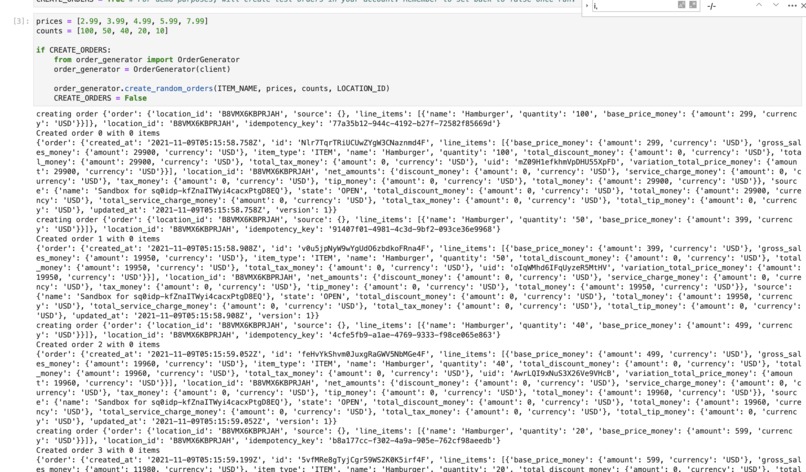Image resolution: width=806 pixels, height=472 pixels.
Task: Click the 'if CREATE_ORDERS:' line
Action: click(73, 50)
